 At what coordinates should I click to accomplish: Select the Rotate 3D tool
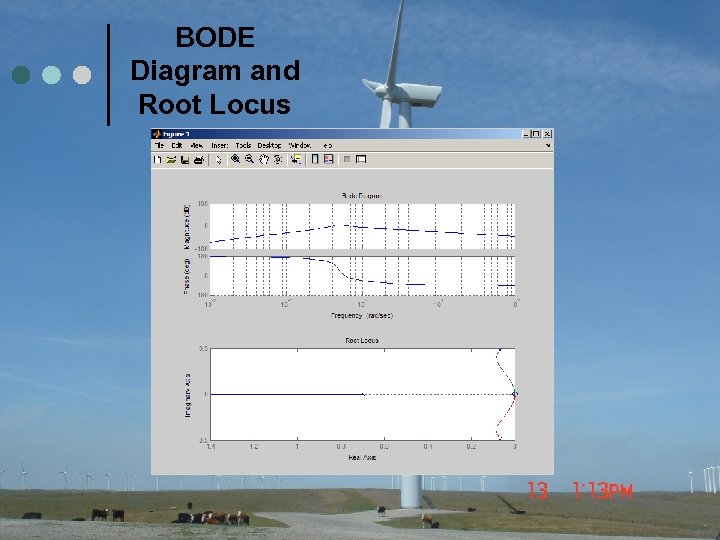(278, 159)
